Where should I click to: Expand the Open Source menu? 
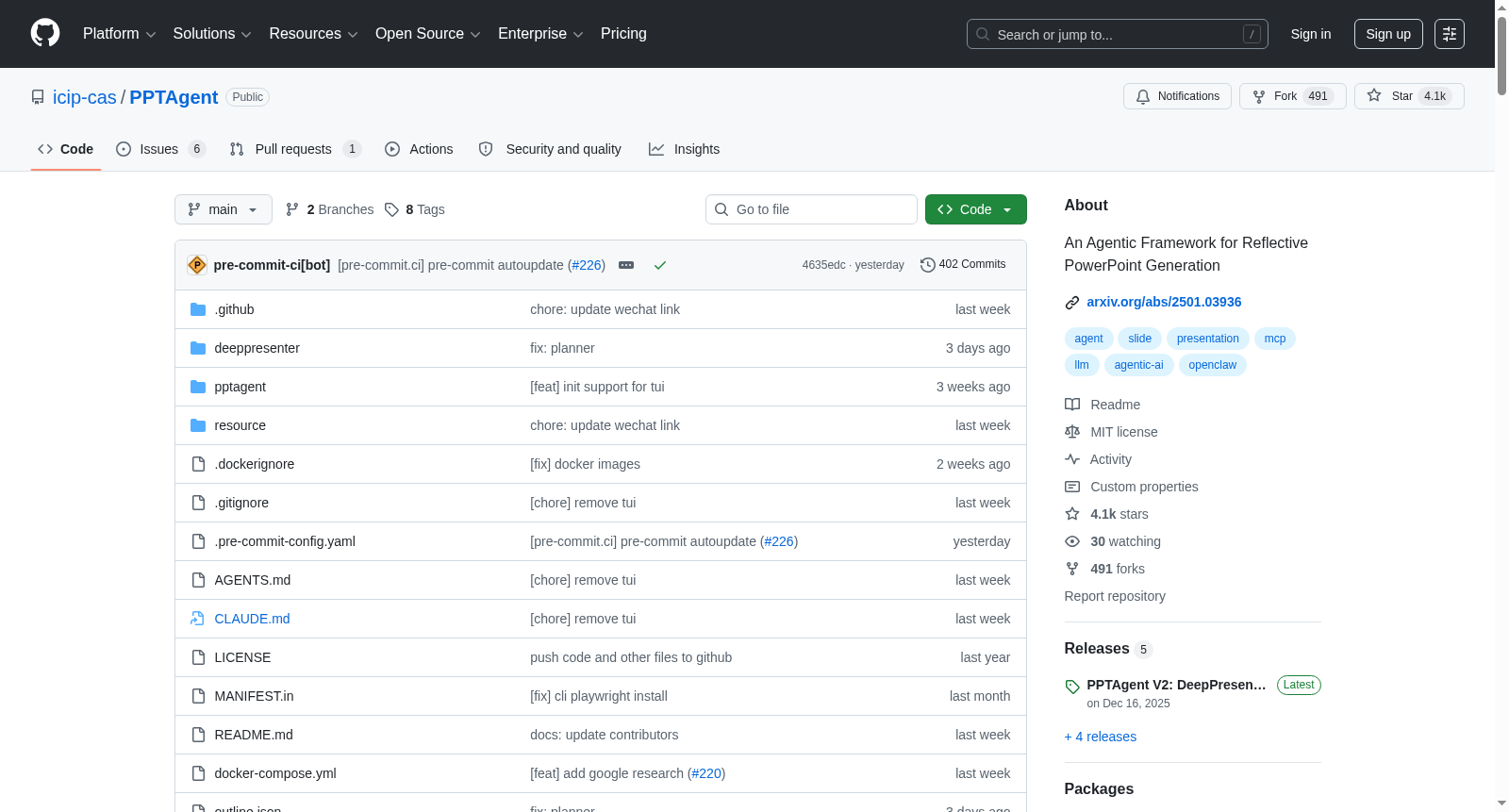pyautogui.click(x=428, y=34)
